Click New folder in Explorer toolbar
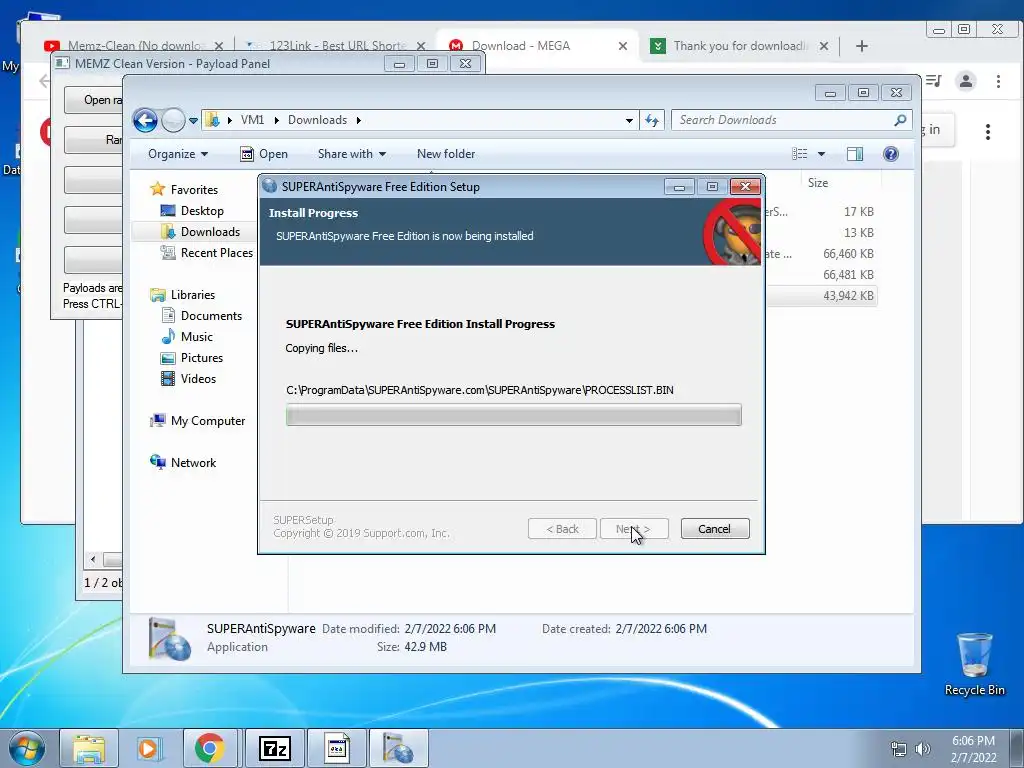The image size is (1024, 768). coord(446,154)
